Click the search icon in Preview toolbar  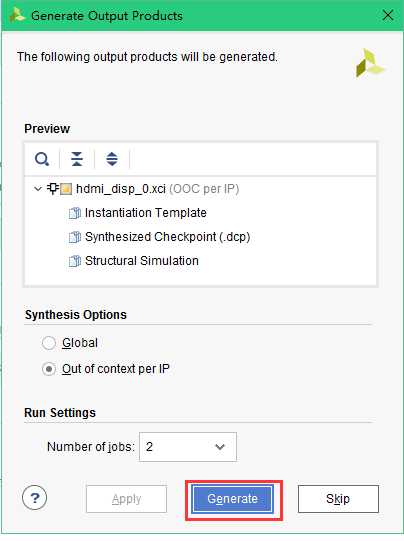pos(42,159)
